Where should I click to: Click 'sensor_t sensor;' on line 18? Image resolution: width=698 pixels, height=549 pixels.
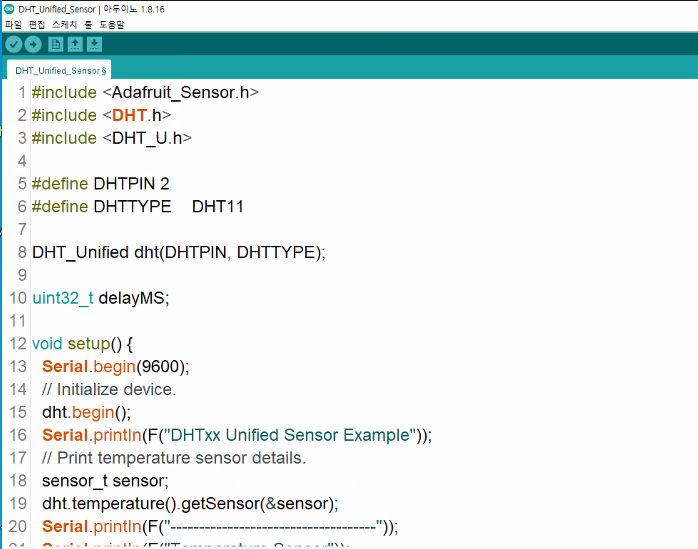[106, 481]
